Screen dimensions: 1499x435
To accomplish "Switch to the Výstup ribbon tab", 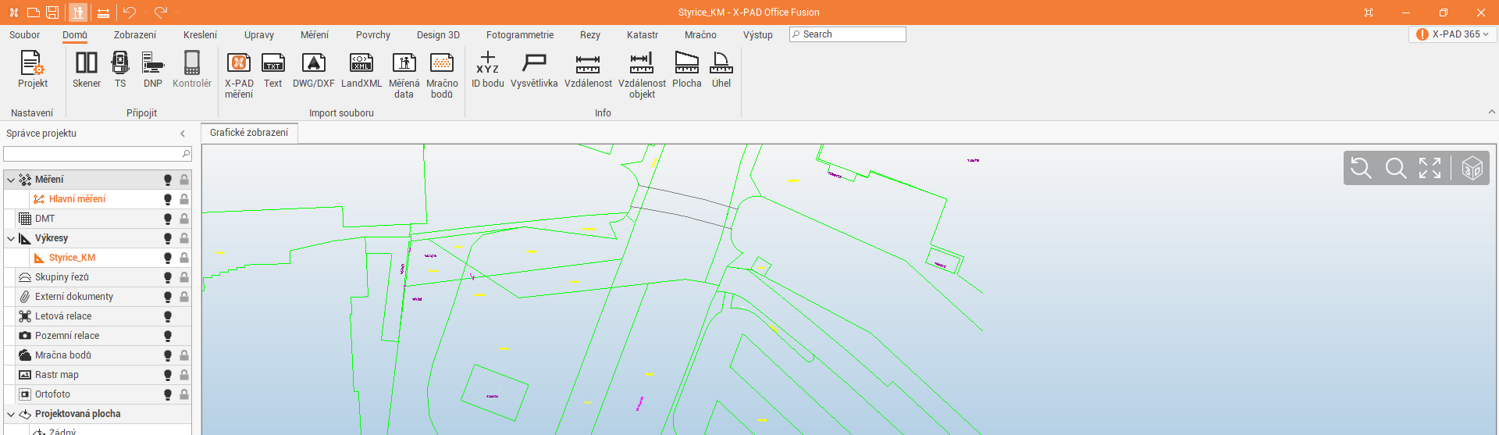I will 757,35.
